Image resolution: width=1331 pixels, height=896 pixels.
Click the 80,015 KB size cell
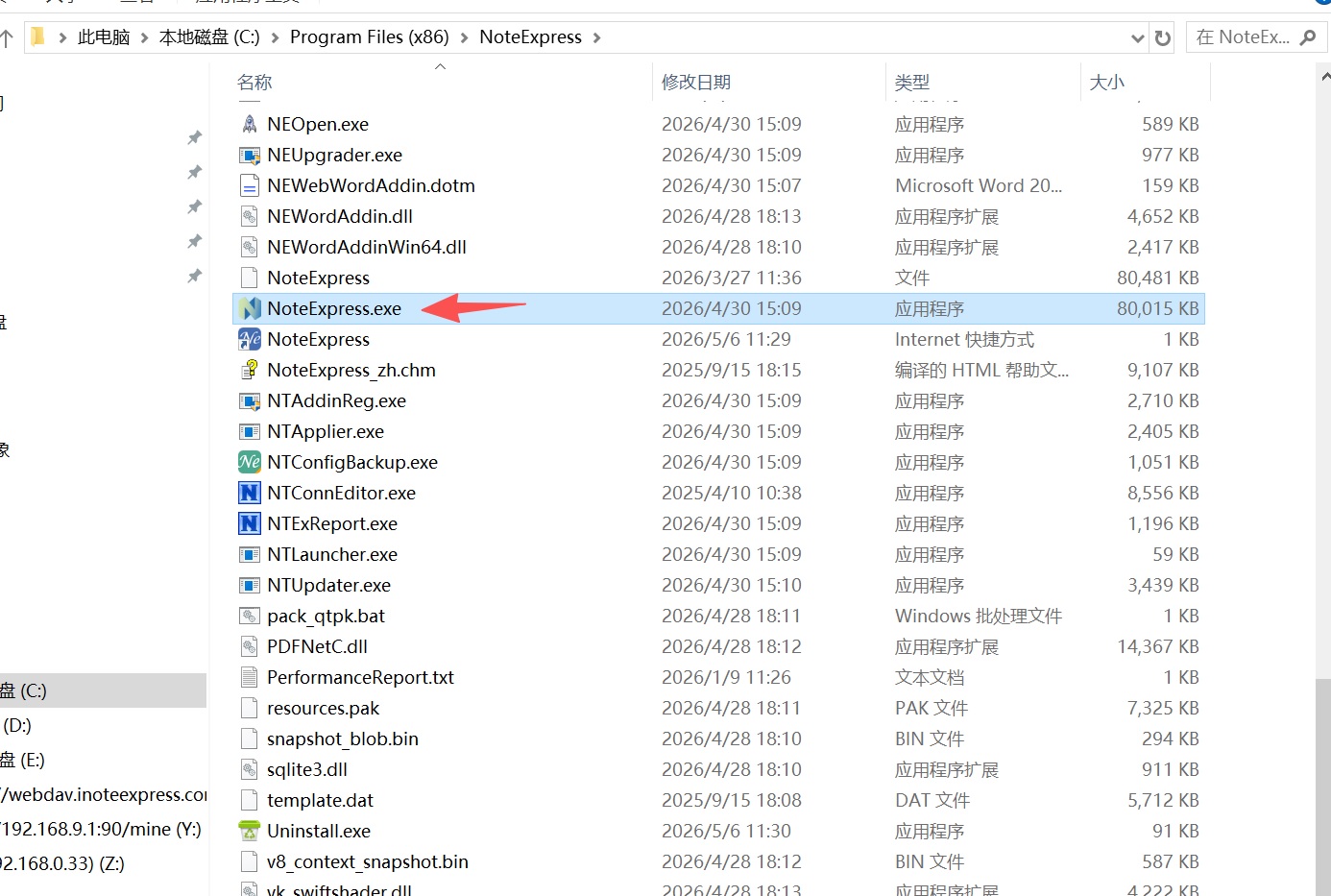1157,308
